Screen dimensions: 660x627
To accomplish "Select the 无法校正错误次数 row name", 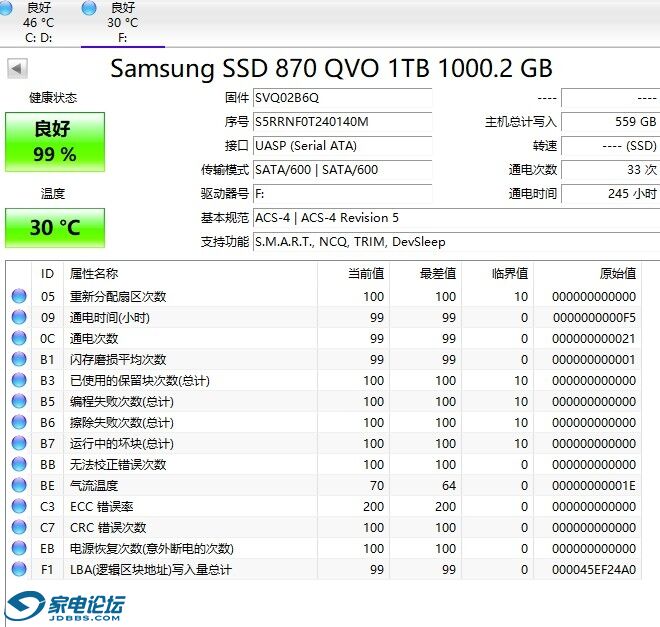I will [118, 465].
